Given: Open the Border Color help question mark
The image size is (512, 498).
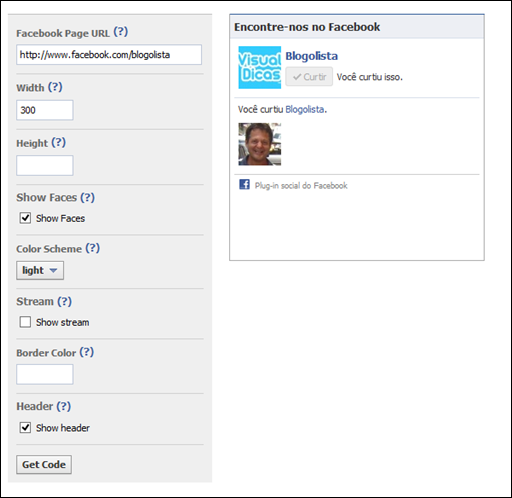Looking at the screenshot, I should [87, 352].
